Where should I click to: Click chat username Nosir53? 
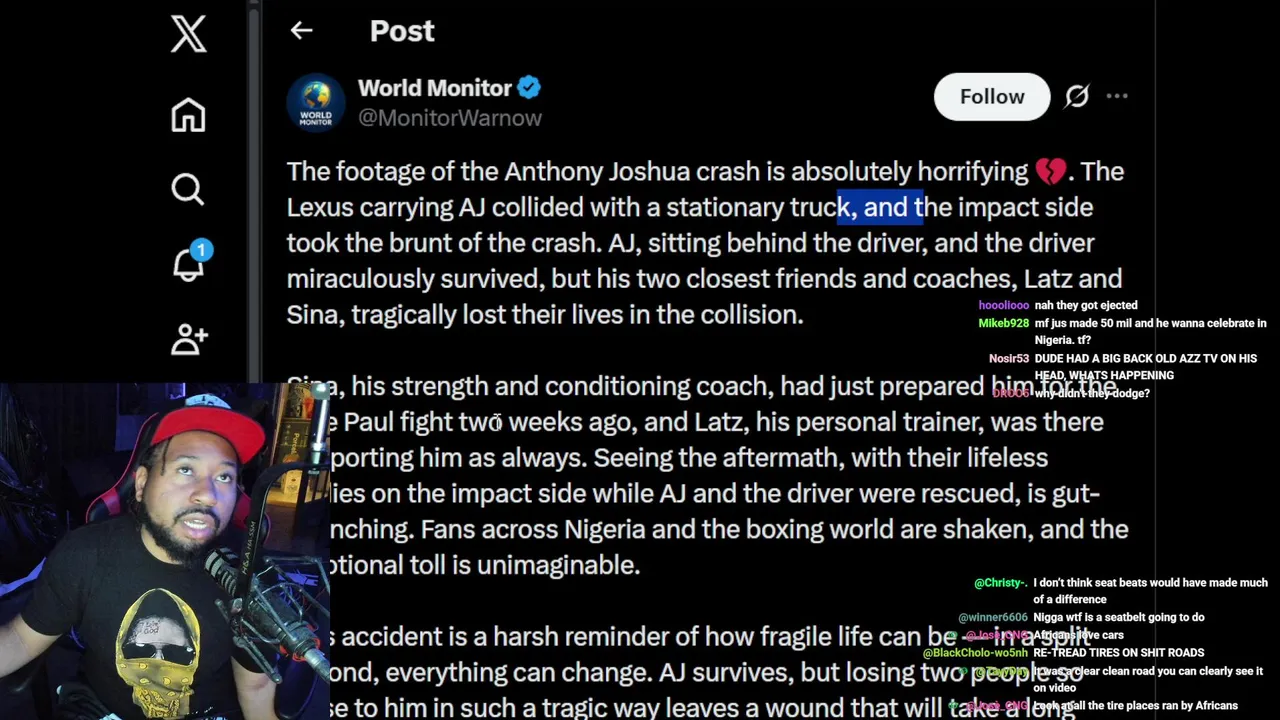tap(1008, 359)
